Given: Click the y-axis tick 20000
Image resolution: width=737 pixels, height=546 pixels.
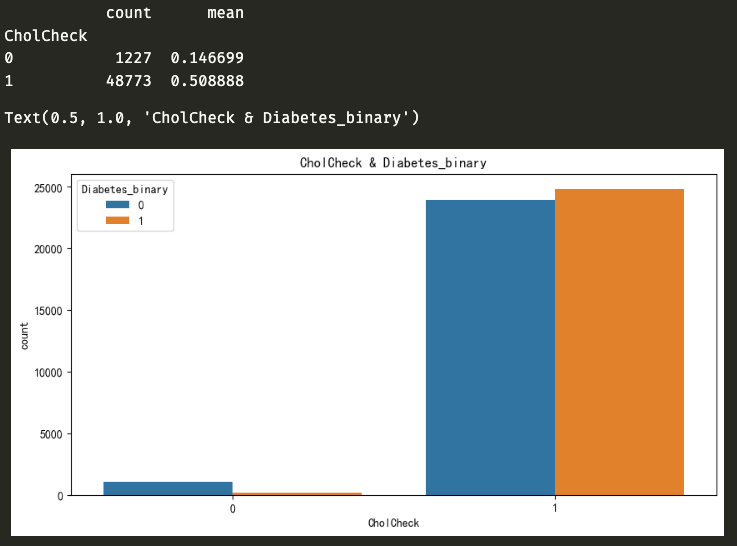Looking at the screenshot, I should pyautogui.click(x=48, y=250).
